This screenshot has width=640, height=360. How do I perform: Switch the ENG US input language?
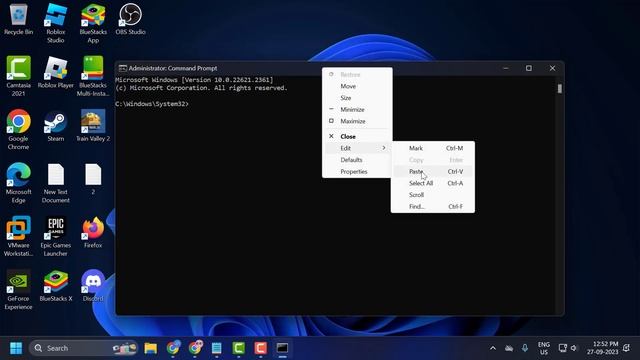(x=544, y=348)
